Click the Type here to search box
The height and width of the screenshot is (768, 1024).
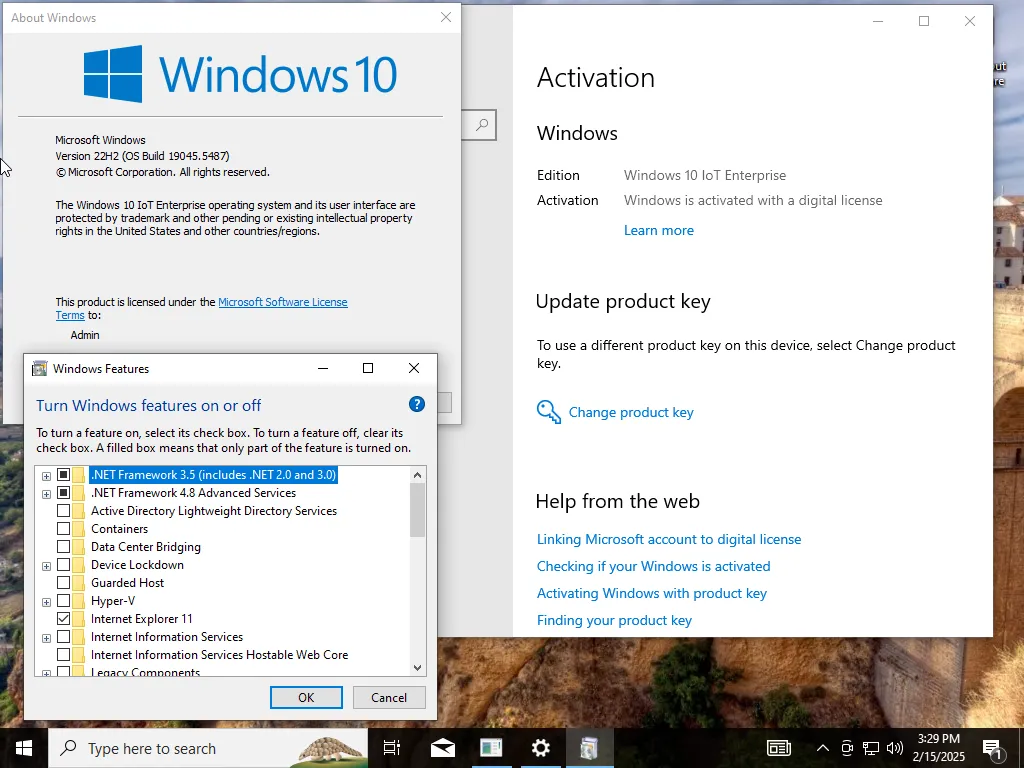(208, 748)
